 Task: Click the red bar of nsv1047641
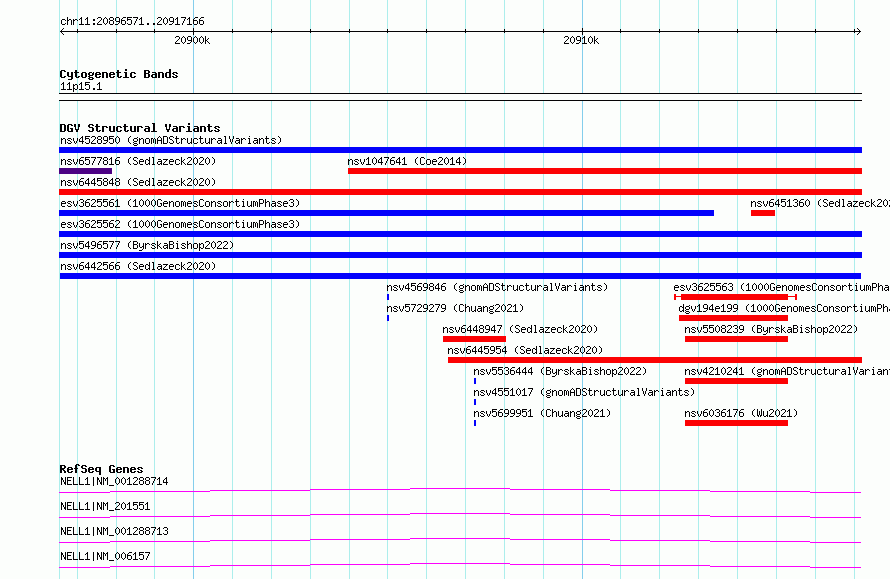coord(604,171)
